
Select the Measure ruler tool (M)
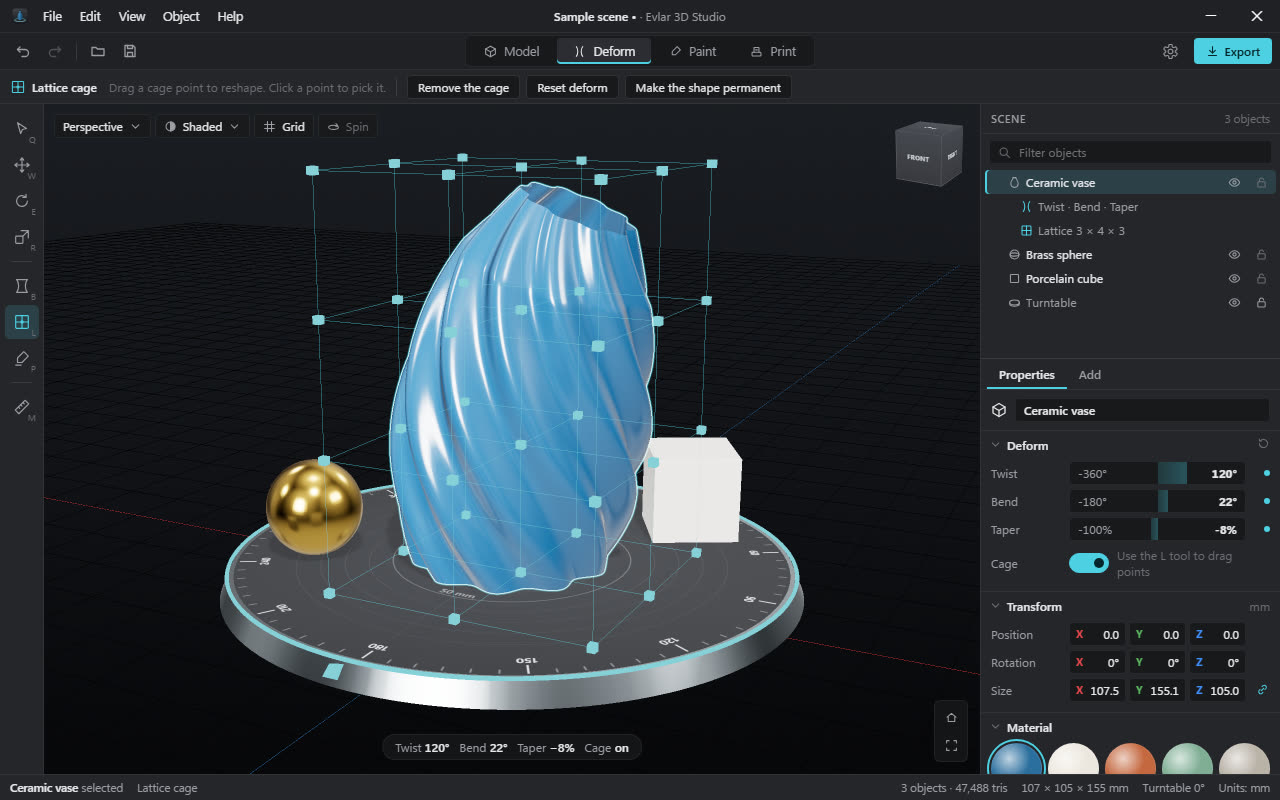[x=22, y=408]
